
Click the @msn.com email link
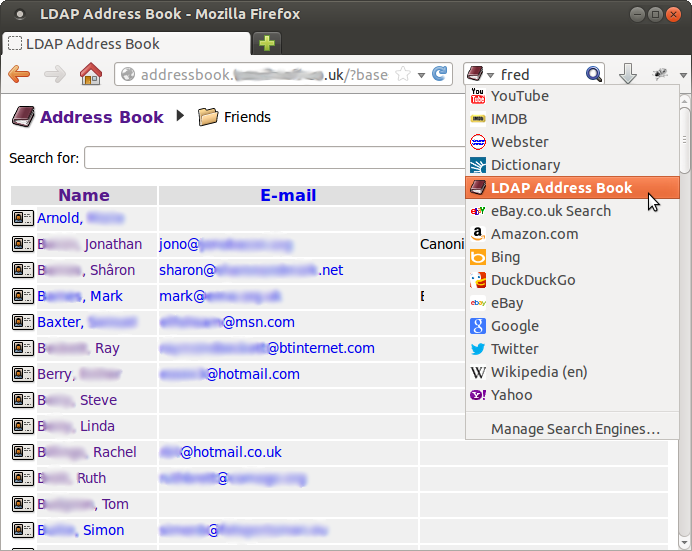[227, 322]
